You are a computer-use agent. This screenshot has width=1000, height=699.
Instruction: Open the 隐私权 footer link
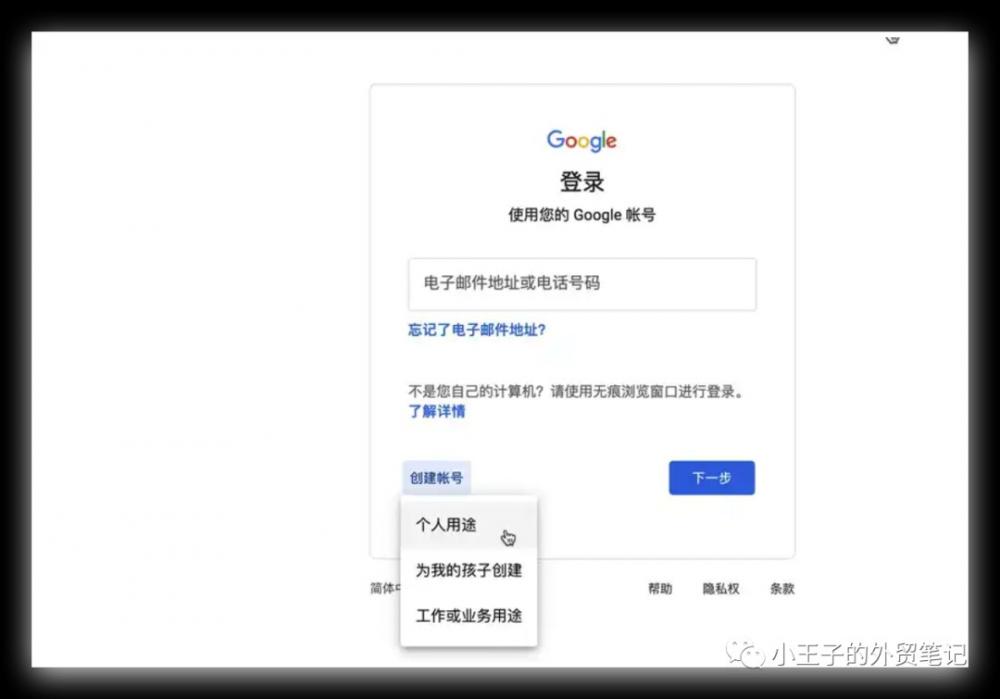pyautogui.click(x=721, y=589)
